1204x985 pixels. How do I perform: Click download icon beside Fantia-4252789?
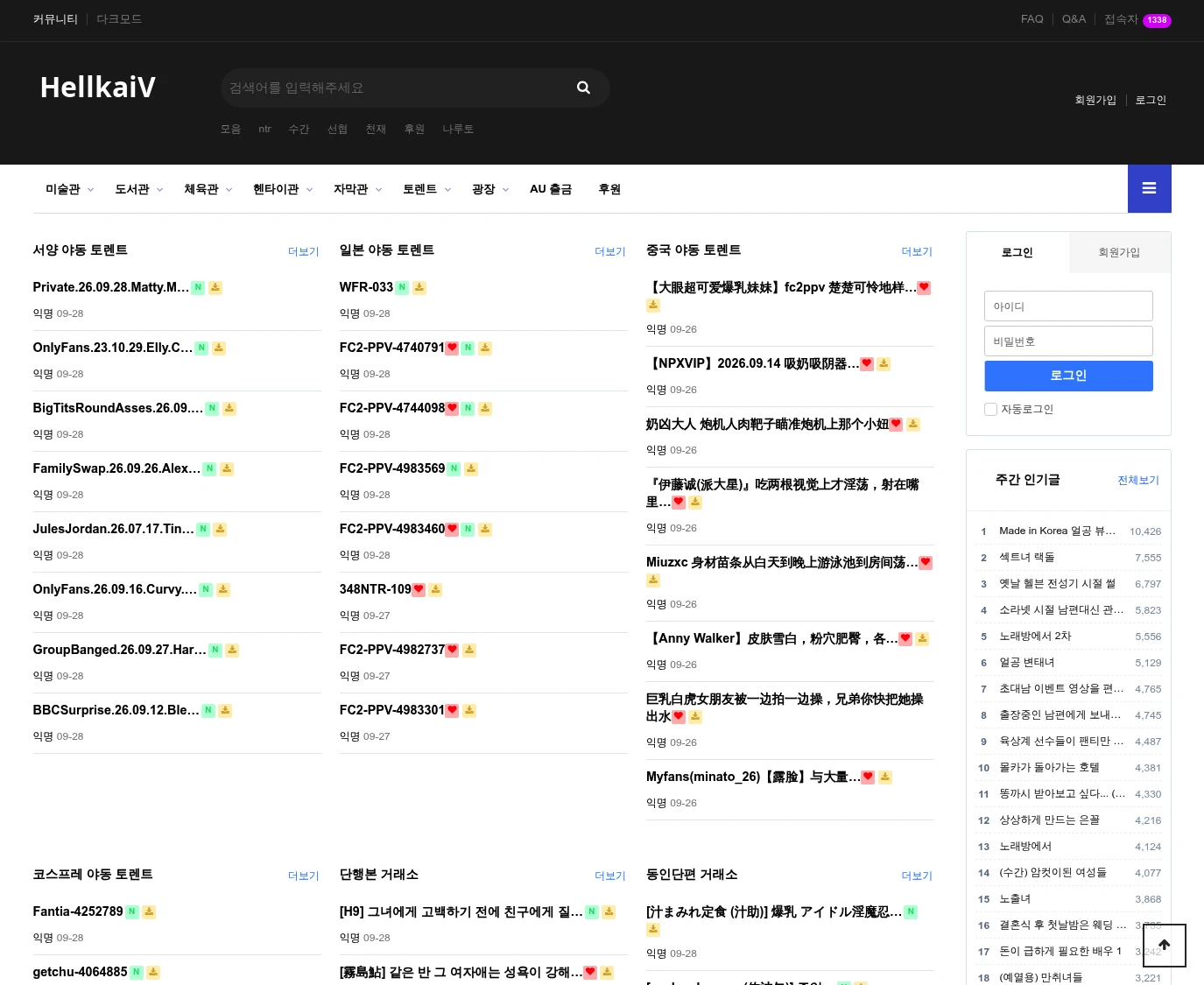149,911
